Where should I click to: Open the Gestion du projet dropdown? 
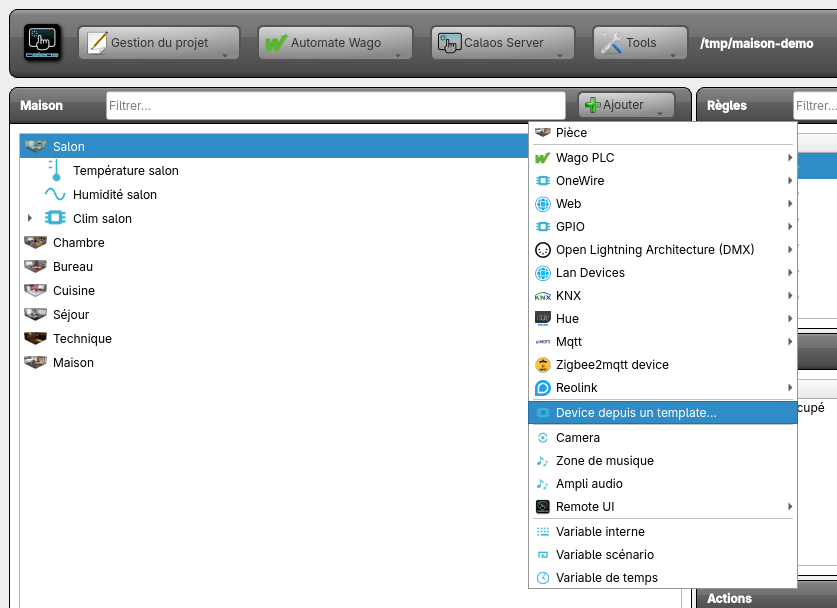159,43
